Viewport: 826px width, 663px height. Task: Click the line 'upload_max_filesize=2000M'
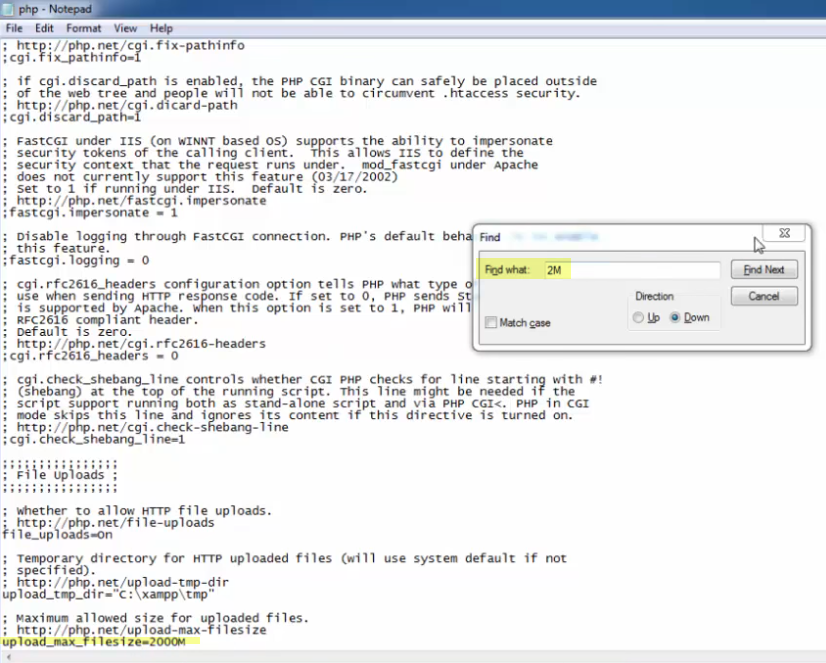tap(94, 642)
